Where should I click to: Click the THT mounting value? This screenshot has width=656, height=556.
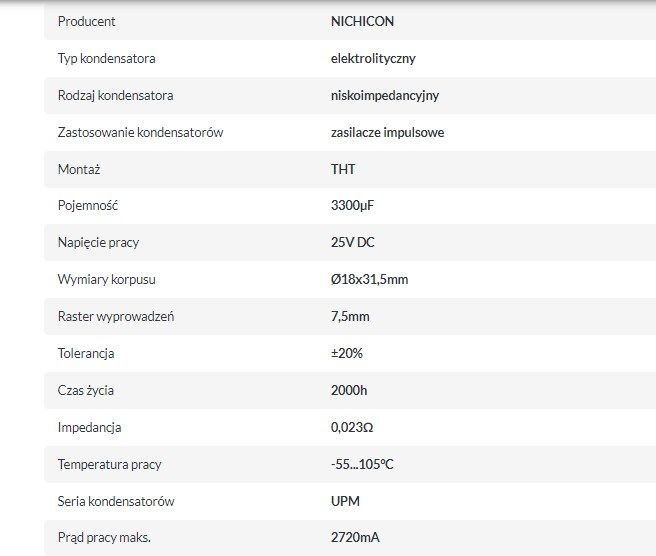tap(343, 169)
